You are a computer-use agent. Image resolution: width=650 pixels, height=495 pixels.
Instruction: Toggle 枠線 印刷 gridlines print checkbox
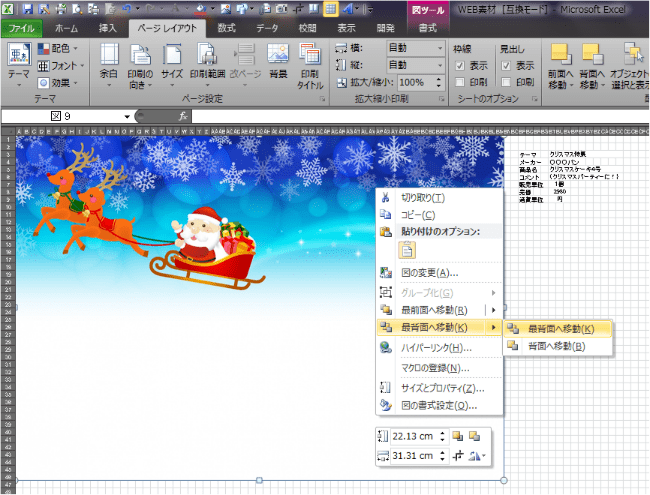(460, 82)
